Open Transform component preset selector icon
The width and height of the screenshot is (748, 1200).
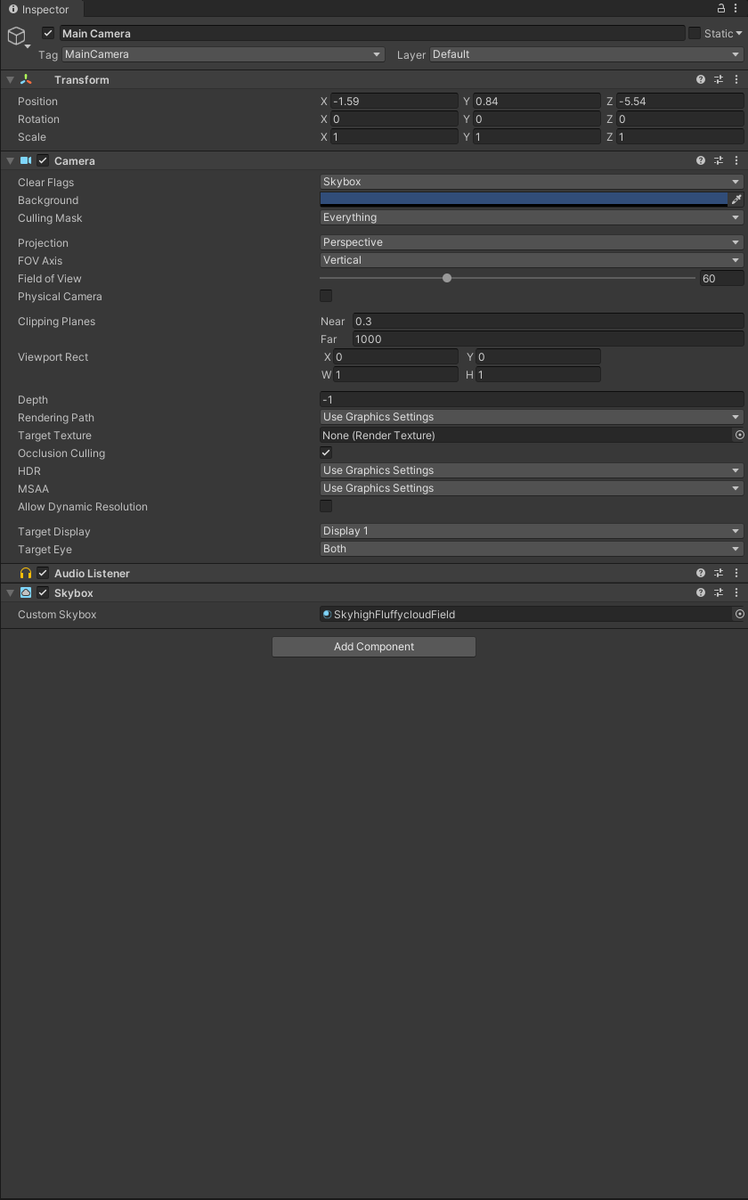[719, 80]
